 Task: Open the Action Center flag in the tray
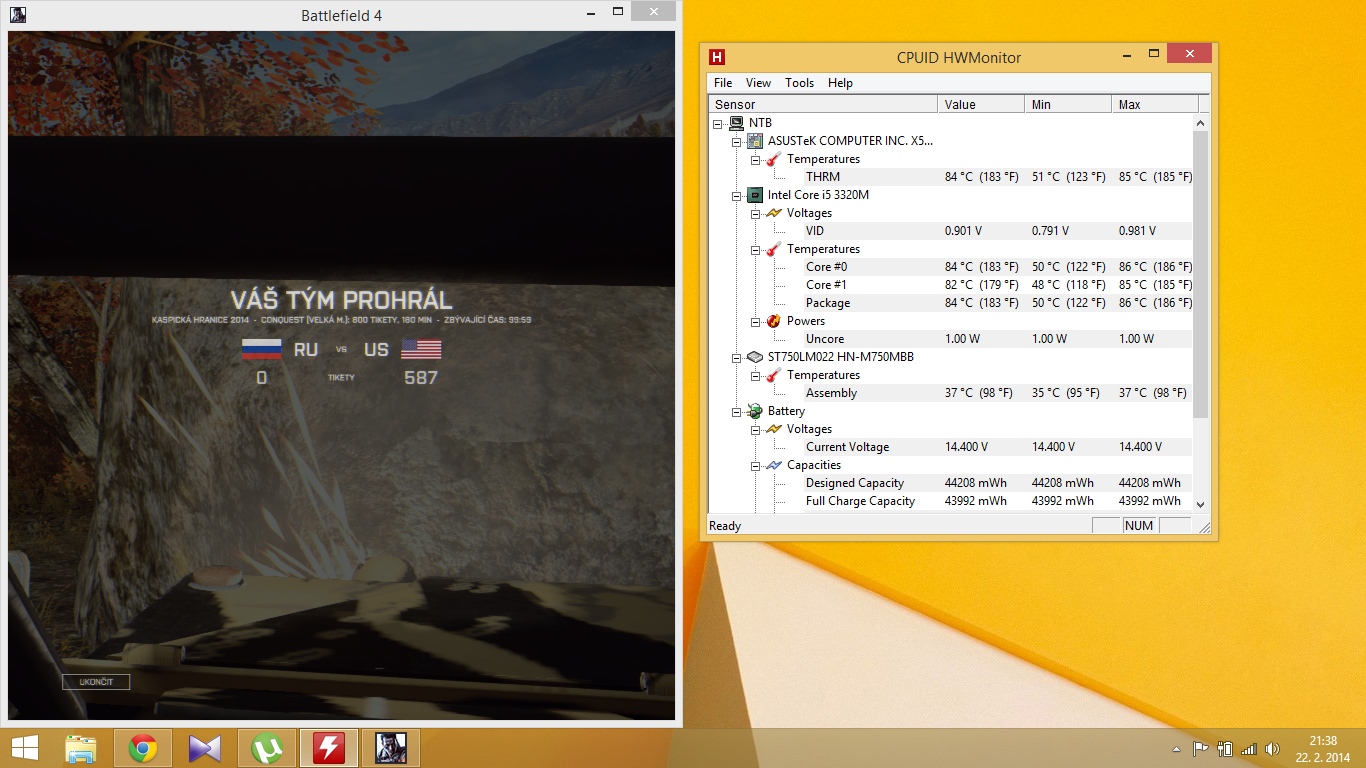tap(1201, 748)
